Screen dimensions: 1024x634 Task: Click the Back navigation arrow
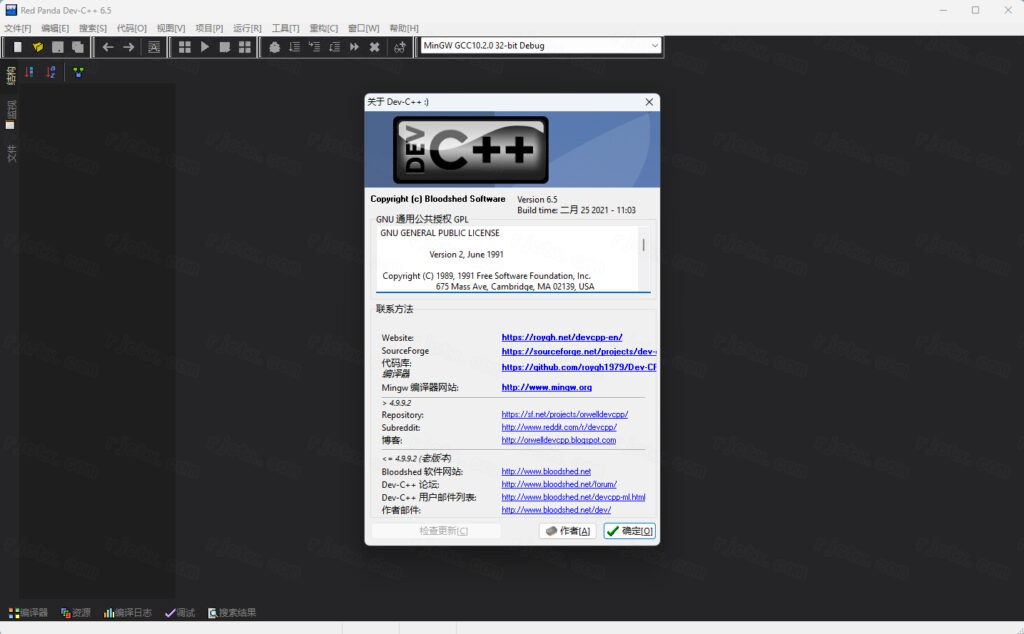coord(108,47)
